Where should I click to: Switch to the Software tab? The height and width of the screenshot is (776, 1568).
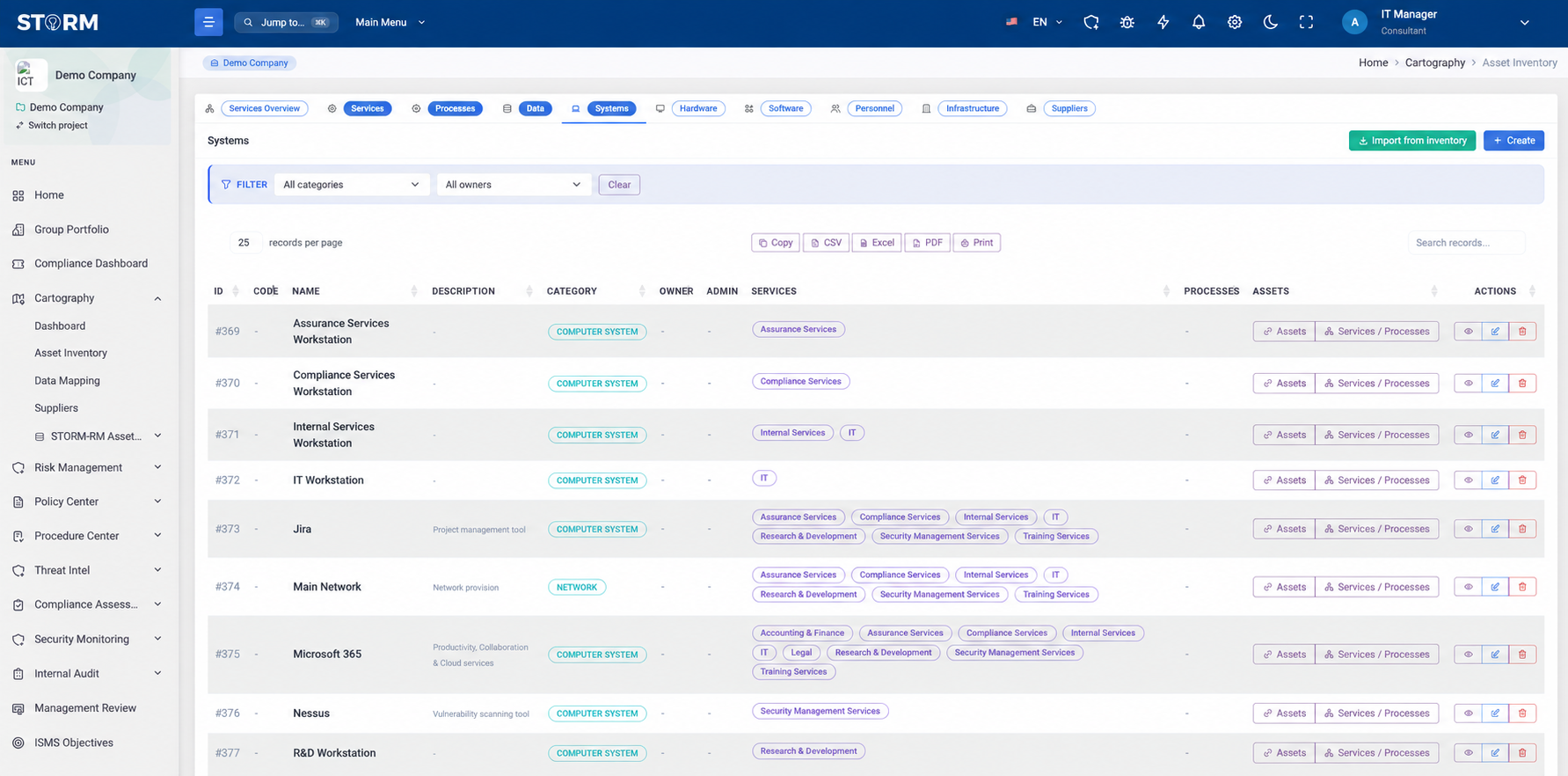(786, 108)
